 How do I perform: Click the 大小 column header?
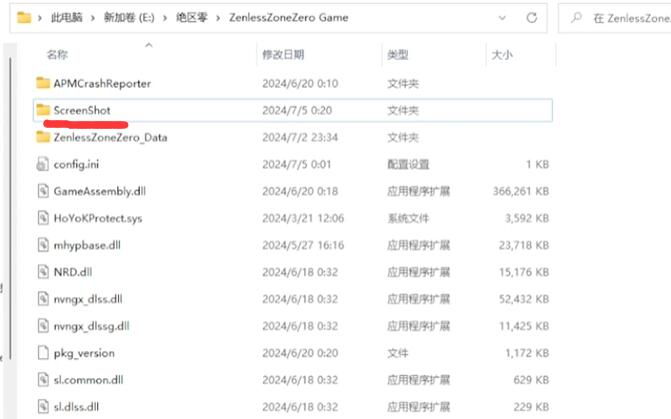[x=501, y=55]
